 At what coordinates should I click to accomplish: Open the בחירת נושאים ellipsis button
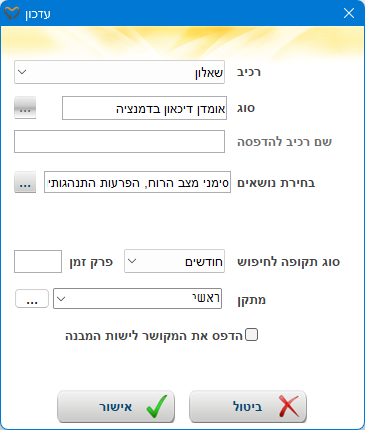[25, 182]
